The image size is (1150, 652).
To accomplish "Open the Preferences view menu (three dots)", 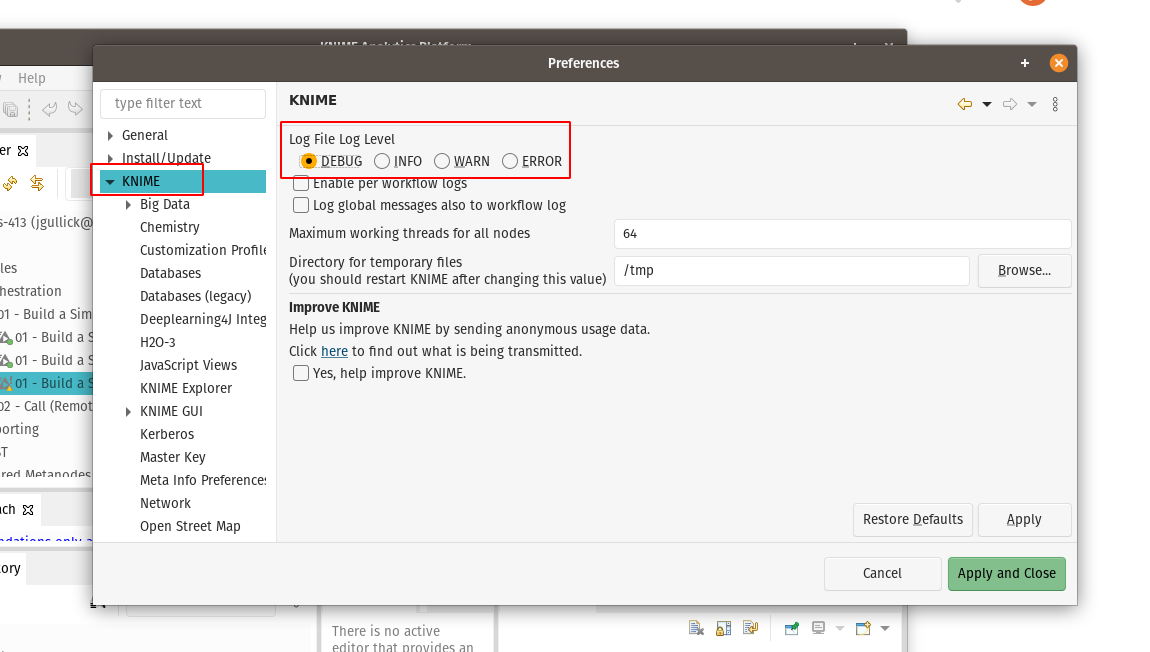I will coord(1055,104).
